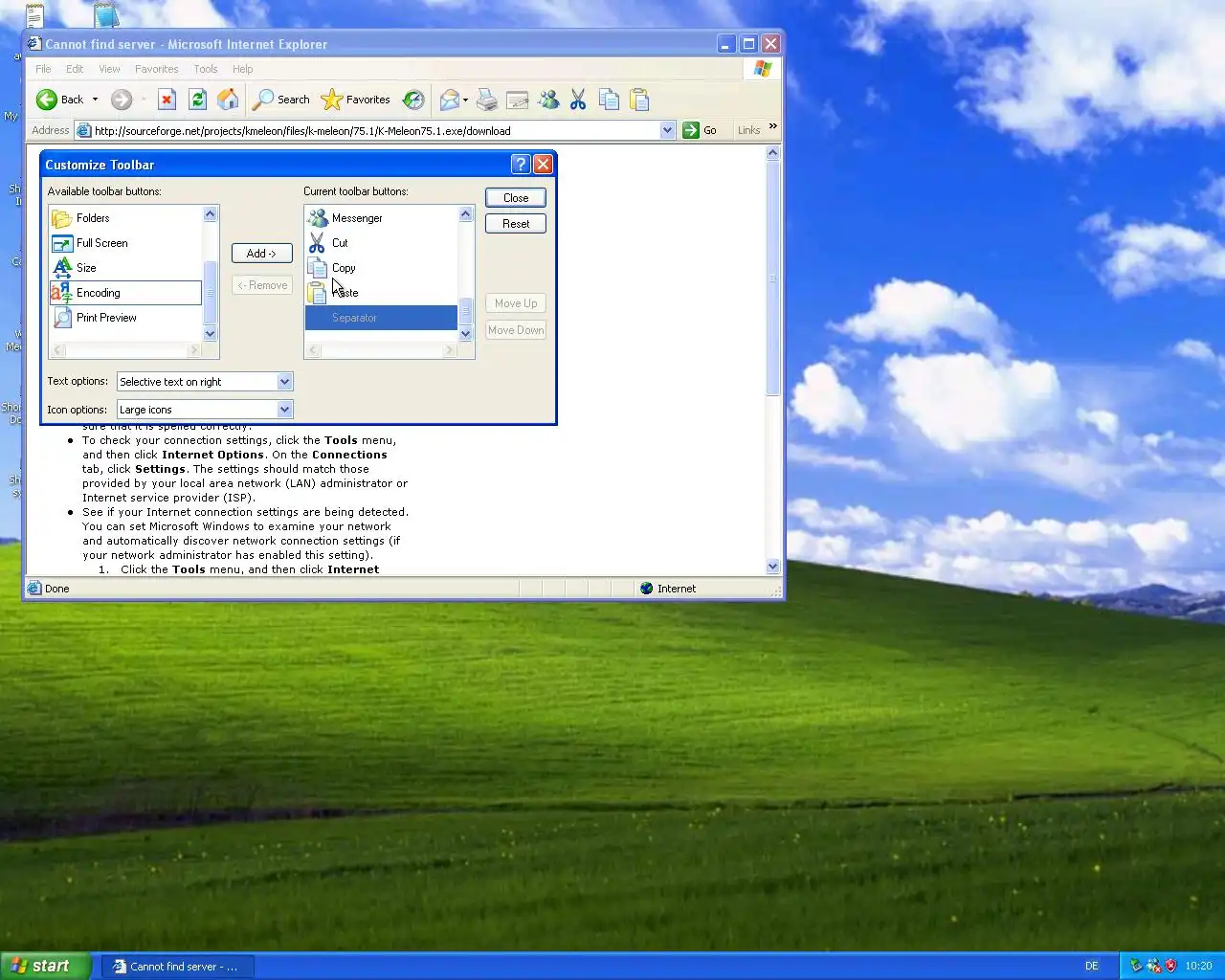Click the Refresh page icon

(197, 100)
